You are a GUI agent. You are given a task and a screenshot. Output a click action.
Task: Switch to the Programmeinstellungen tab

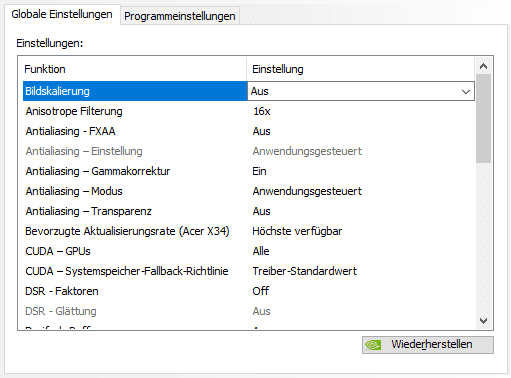(180, 16)
